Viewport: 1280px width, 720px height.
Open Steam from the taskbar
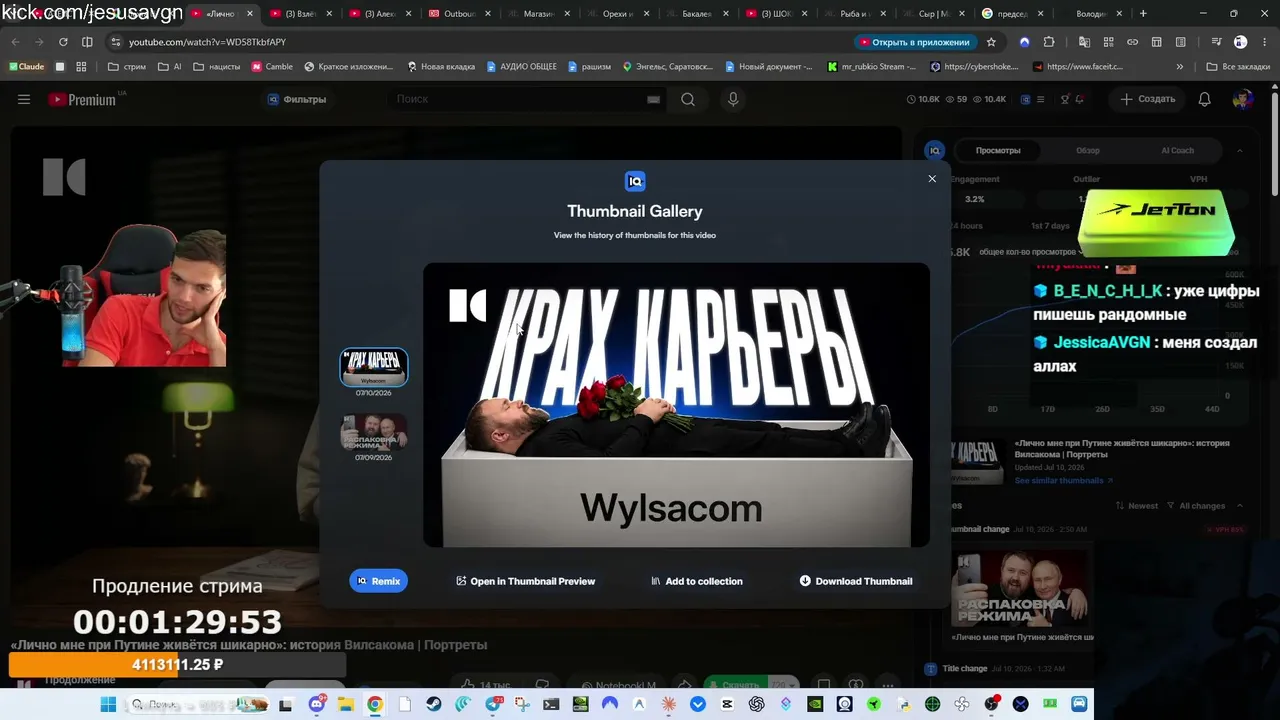pyautogui.click(x=433, y=704)
